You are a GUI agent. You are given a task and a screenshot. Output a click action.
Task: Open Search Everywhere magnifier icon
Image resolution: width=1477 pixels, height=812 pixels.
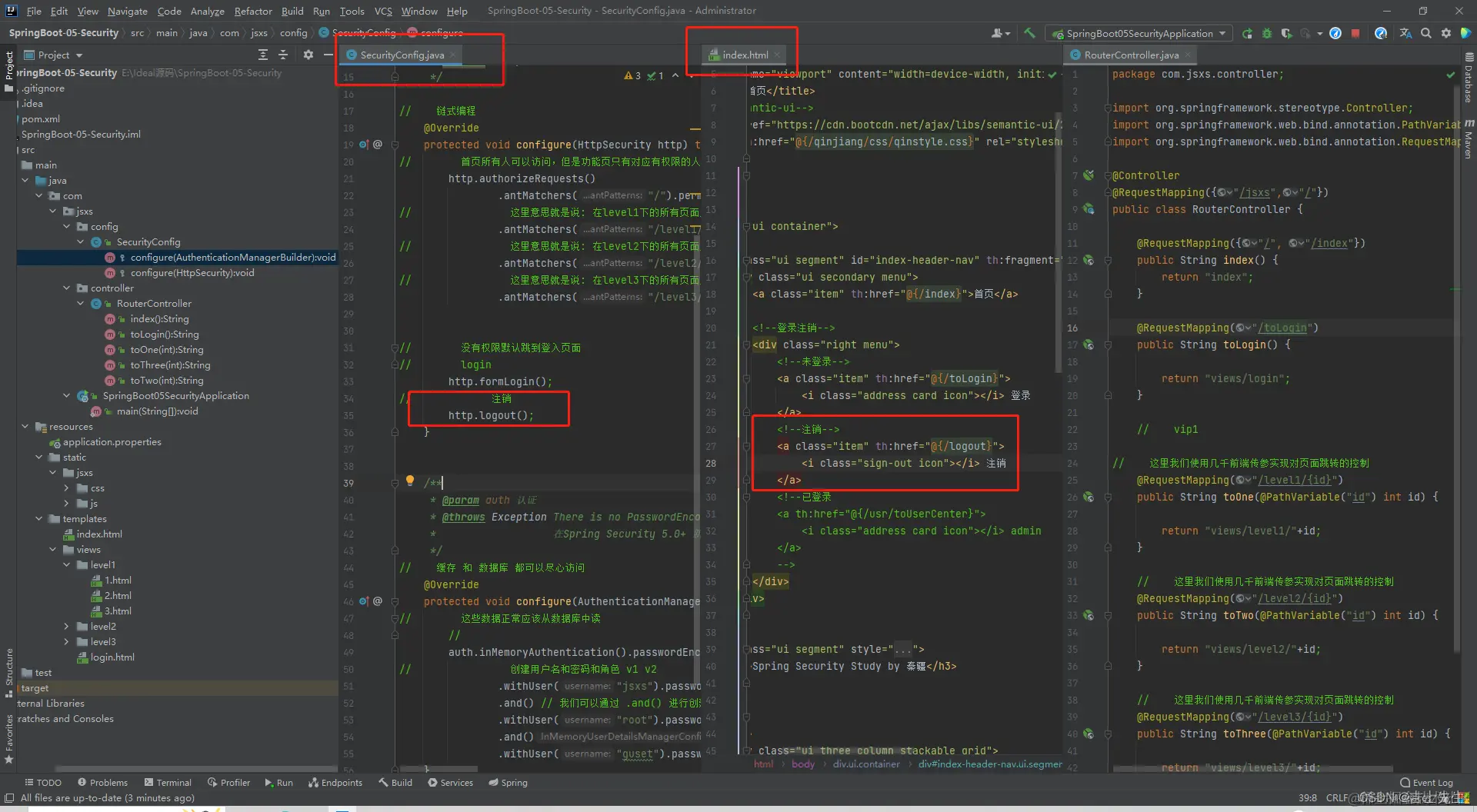coord(1426,33)
